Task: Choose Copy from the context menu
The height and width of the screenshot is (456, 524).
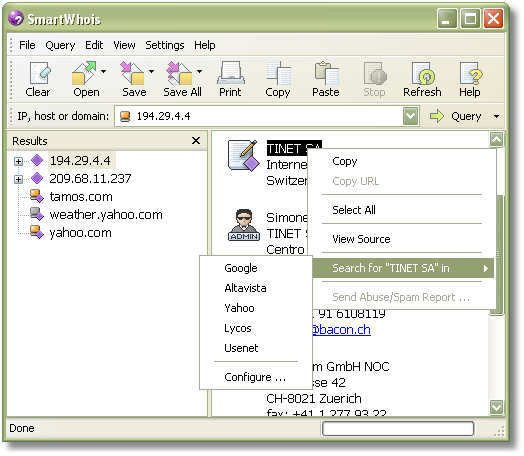Action: 403,161
